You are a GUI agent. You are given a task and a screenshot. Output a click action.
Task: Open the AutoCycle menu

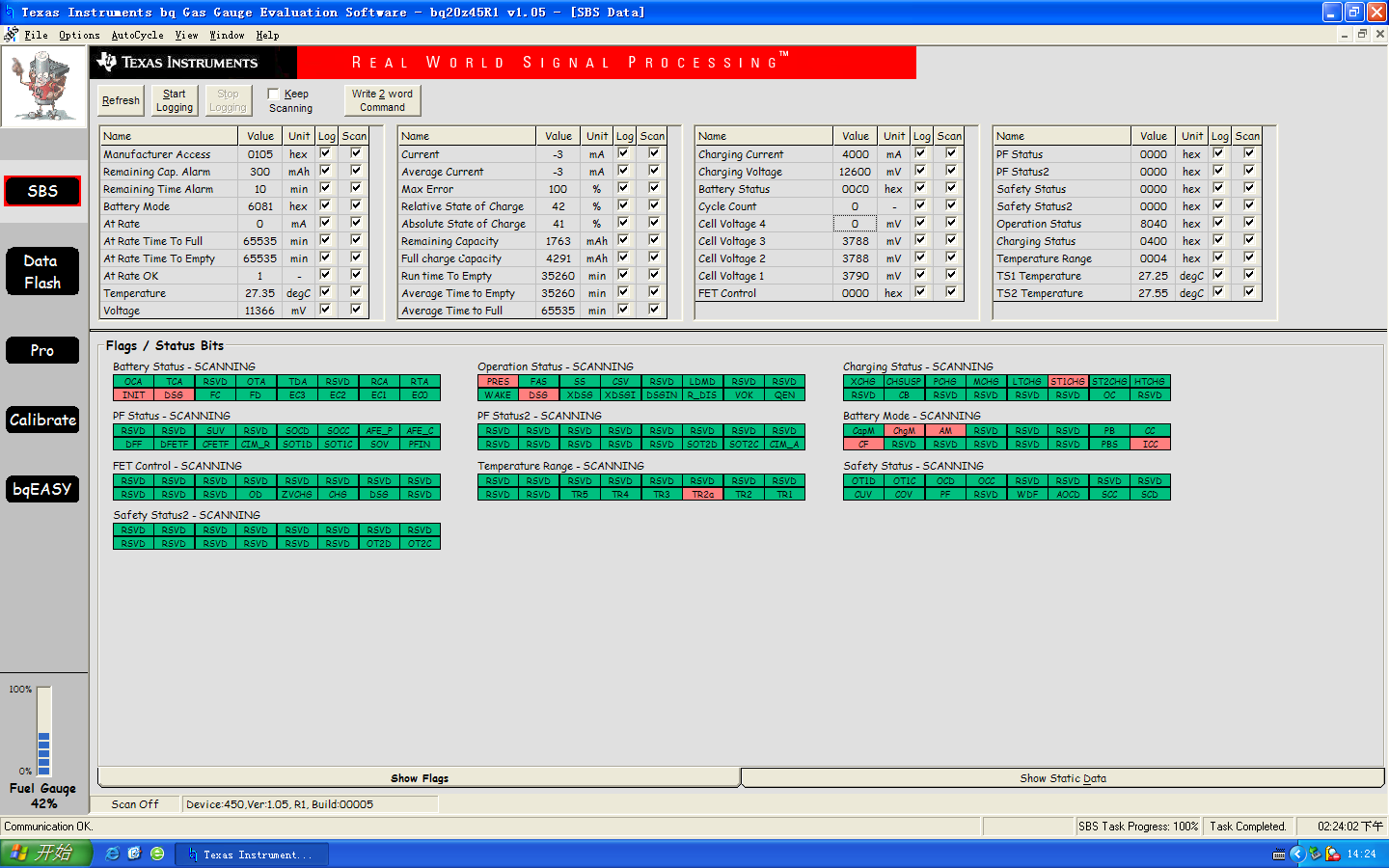tap(137, 35)
